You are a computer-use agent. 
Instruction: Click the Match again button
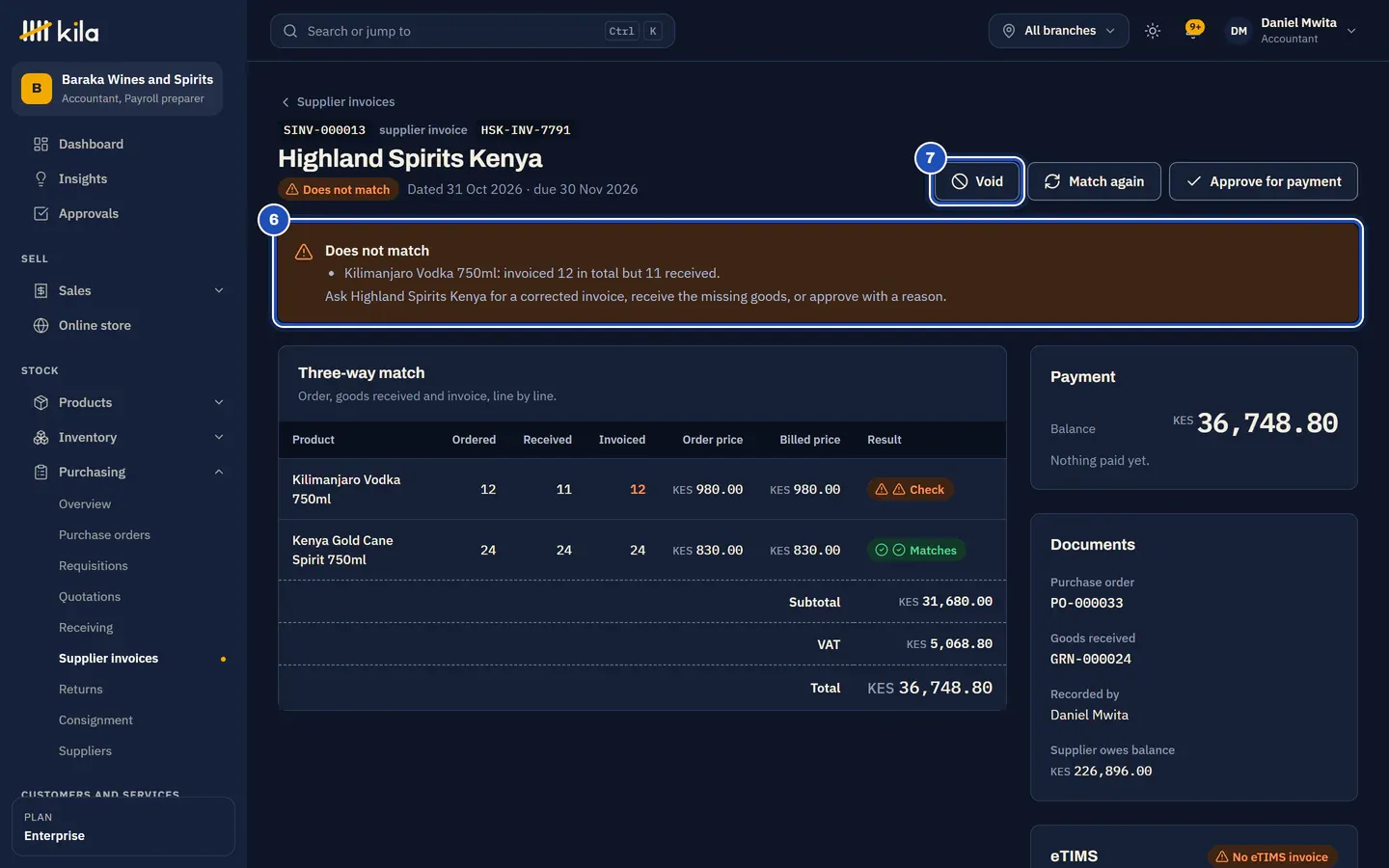pos(1094,181)
